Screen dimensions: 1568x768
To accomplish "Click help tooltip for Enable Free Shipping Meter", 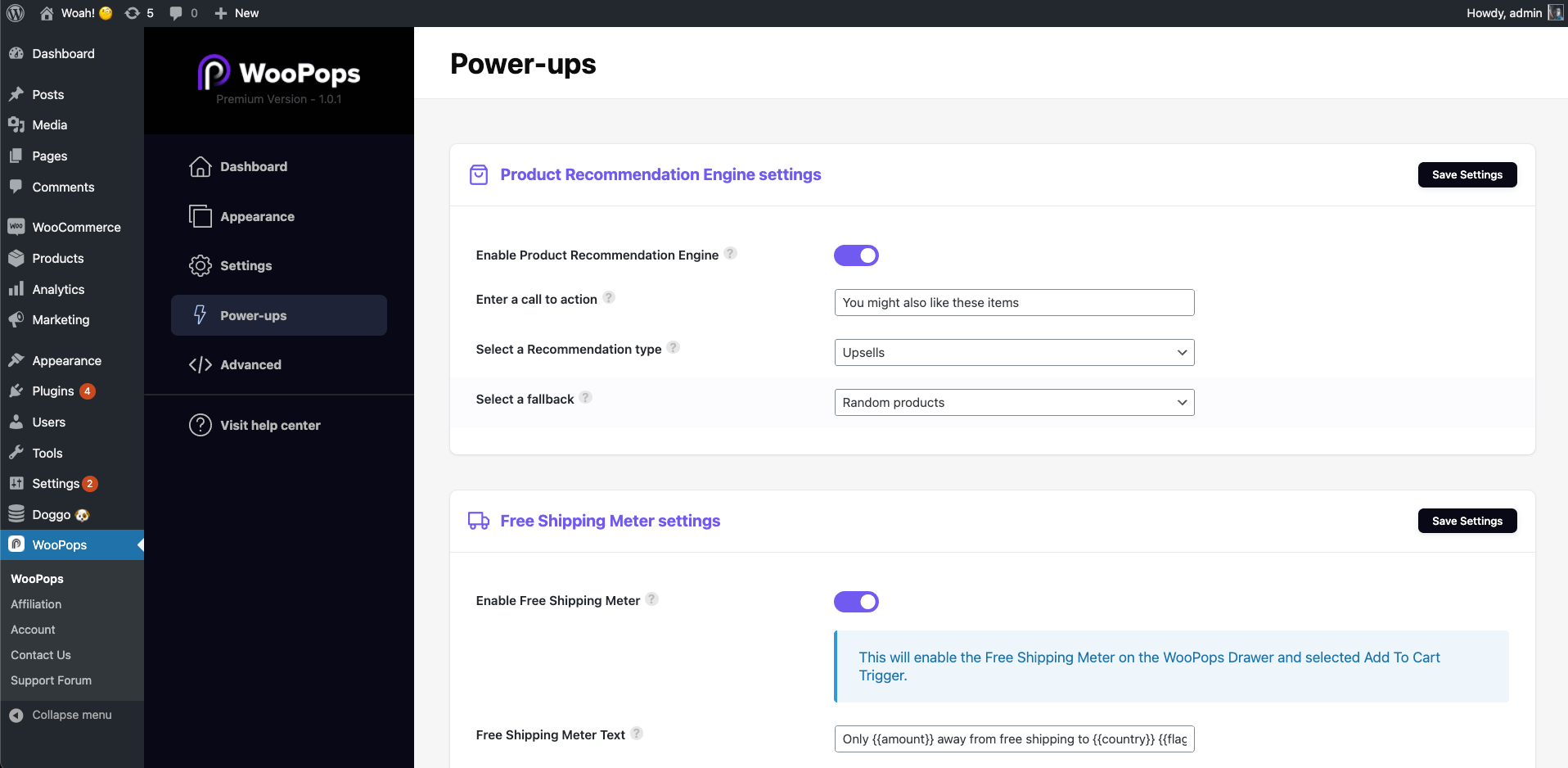I will (652, 599).
